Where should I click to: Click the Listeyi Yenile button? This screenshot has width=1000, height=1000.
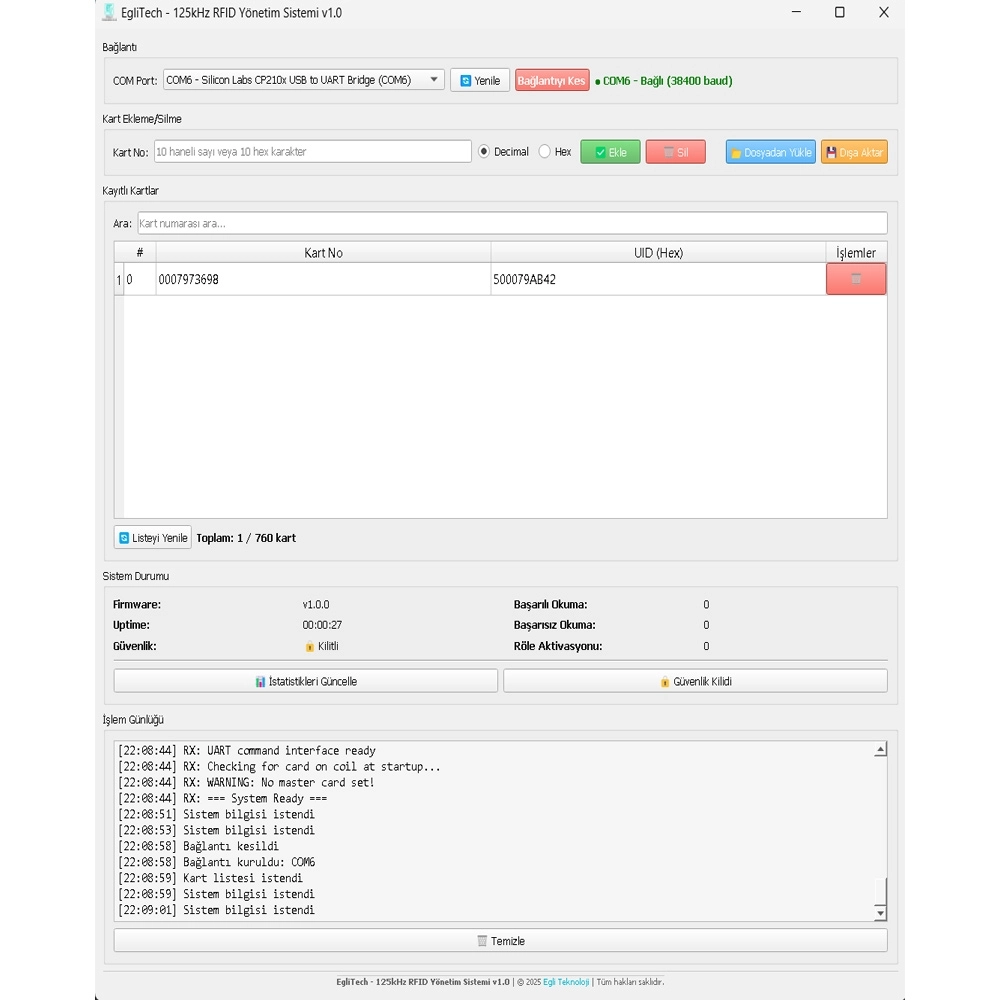[152, 538]
